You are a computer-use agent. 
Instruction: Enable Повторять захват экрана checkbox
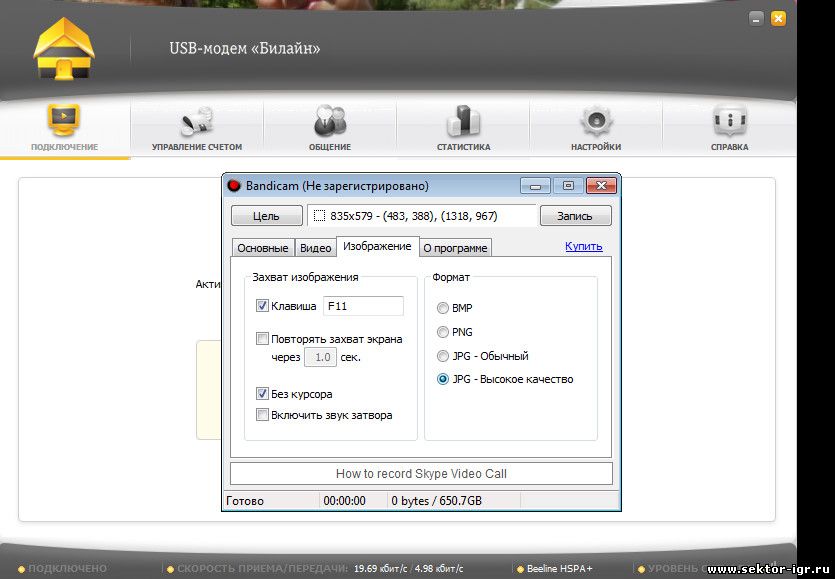(x=262, y=339)
